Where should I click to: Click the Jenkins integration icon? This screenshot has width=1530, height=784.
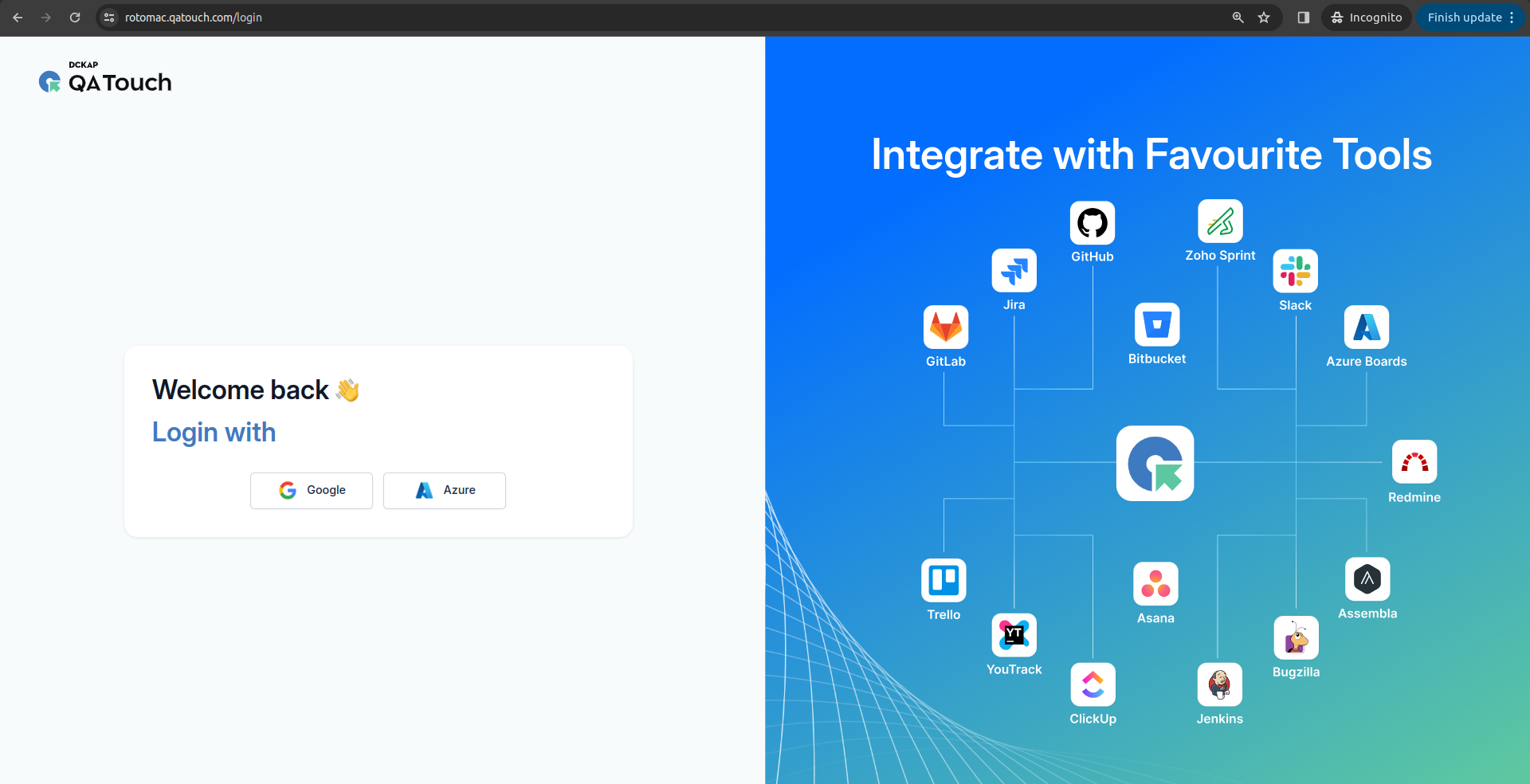pyautogui.click(x=1220, y=684)
